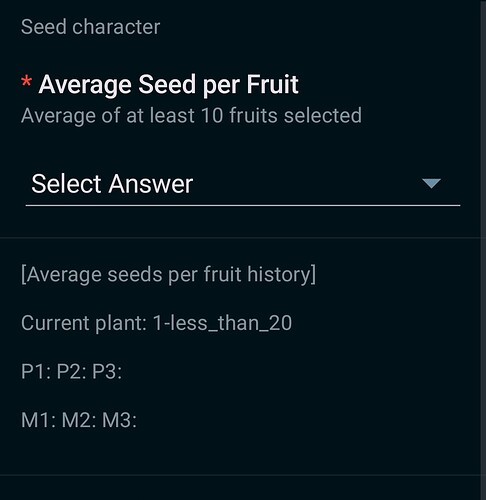The width and height of the screenshot is (486, 500).
Task: Click the 'M1: M2: M3:' history line
Action: pyautogui.click(x=79, y=420)
